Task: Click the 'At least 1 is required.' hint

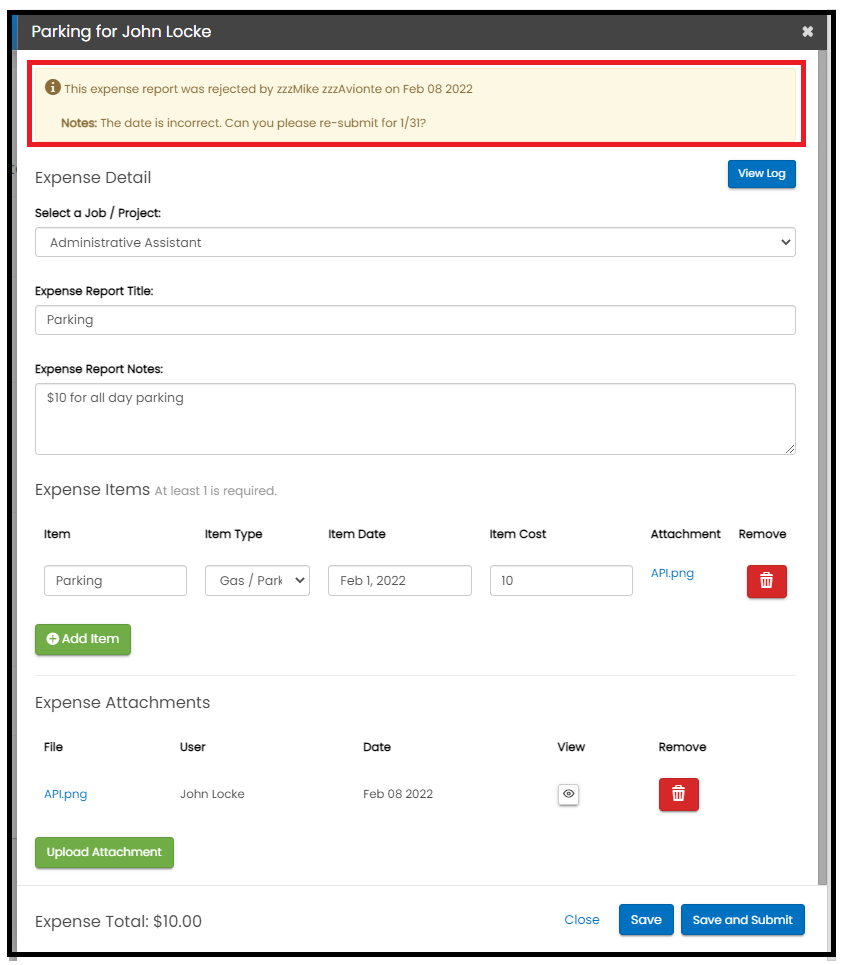Action: [215, 491]
